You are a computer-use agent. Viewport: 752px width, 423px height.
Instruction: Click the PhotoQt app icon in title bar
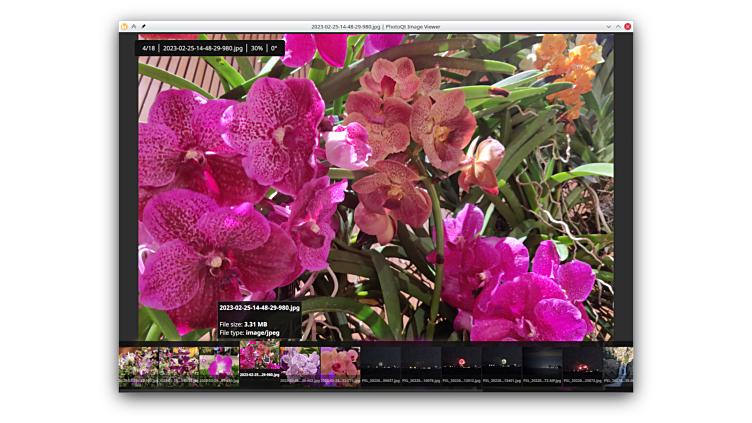pos(124,26)
